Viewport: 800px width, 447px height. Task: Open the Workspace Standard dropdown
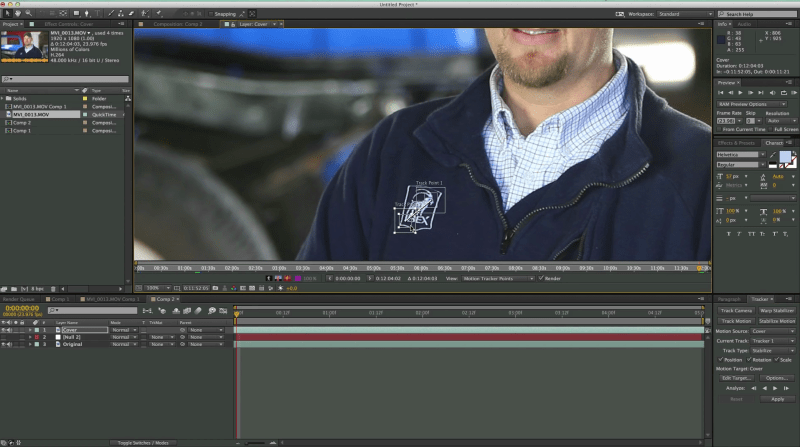coord(685,14)
